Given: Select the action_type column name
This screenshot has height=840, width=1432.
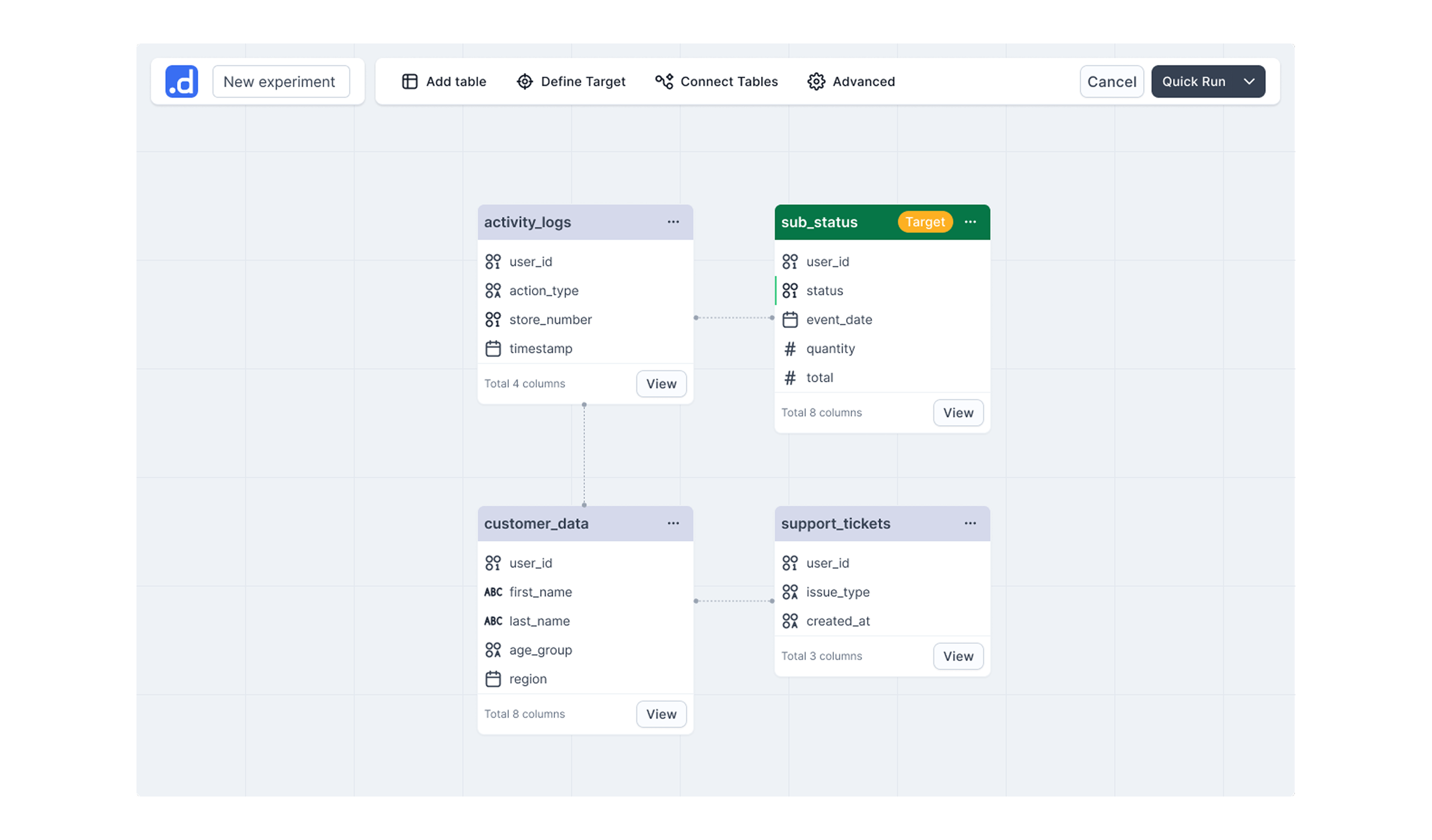Looking at the screenshot, I should (544, 291).
